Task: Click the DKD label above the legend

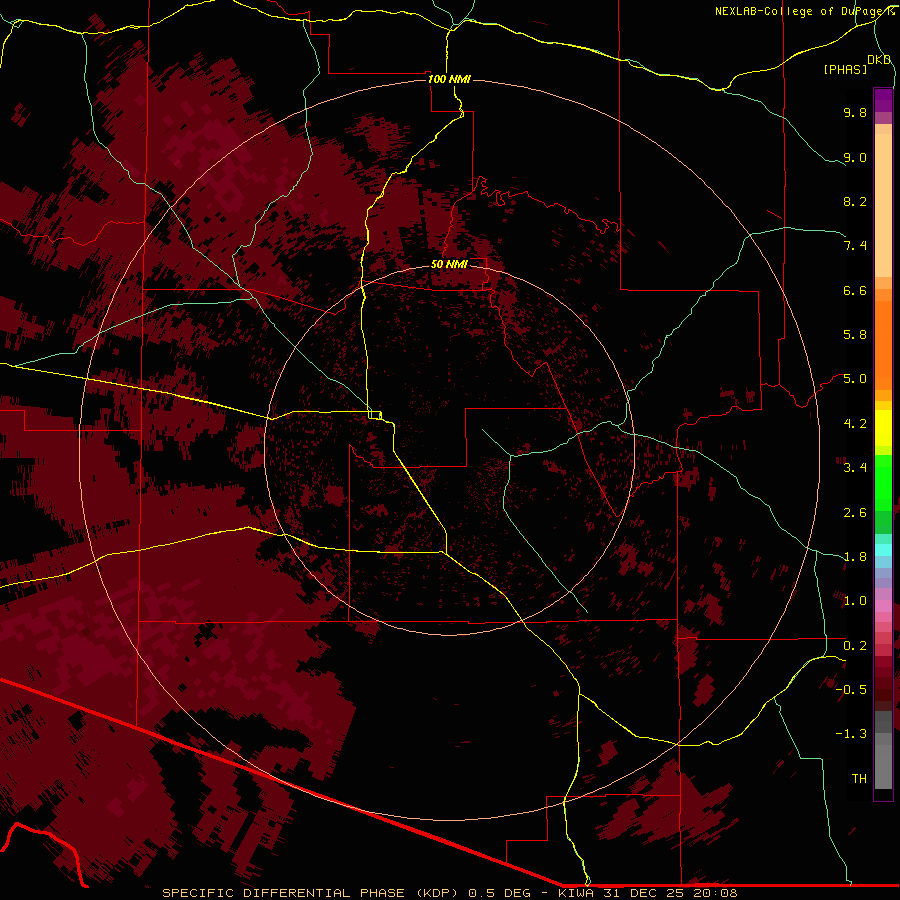Action: pyautogui.click(x=879, y=59)
